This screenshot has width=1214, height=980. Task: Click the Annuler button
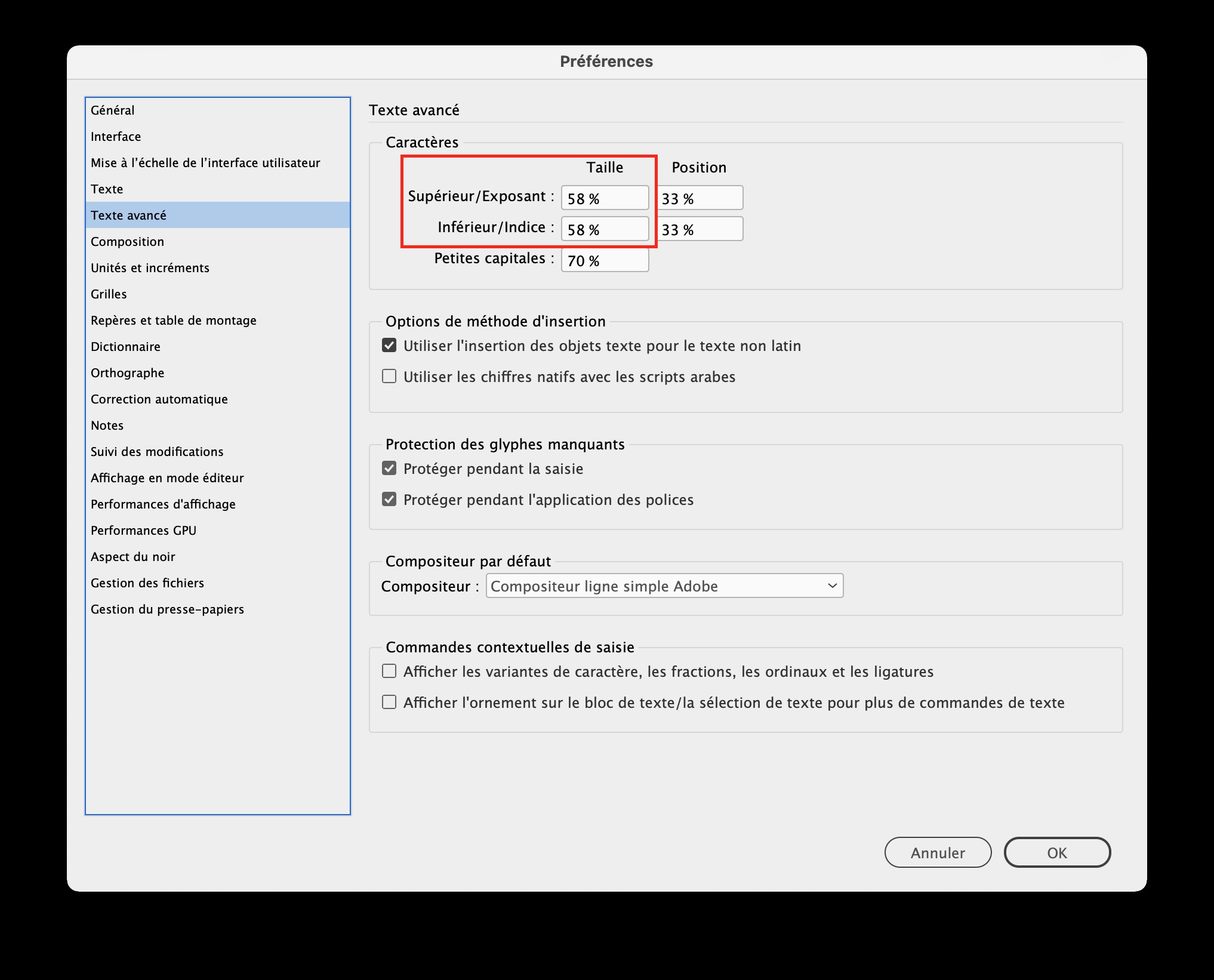tap(937, 852)
